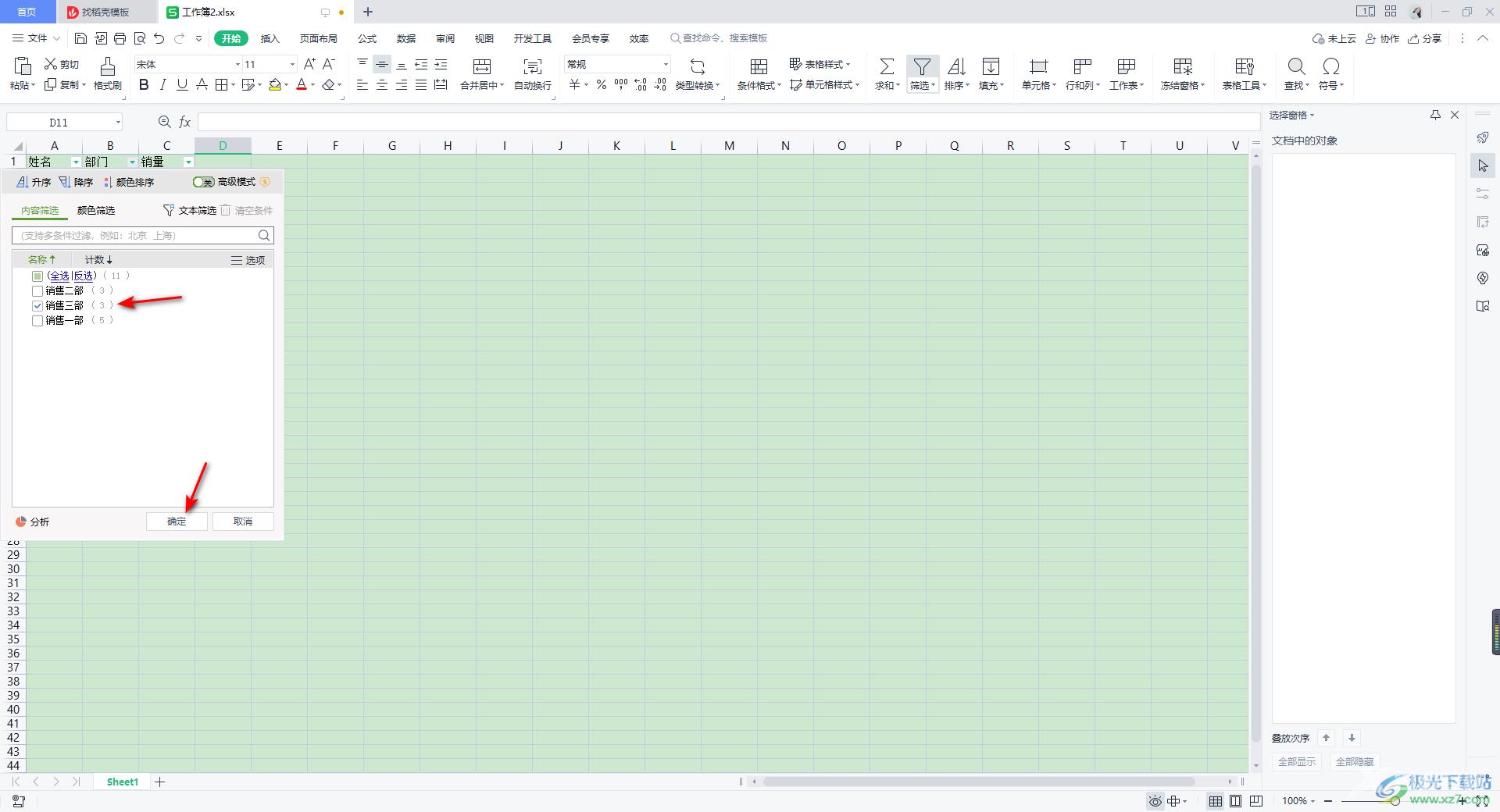The width and height of the screenshot is (1500, 812).
Task: Switch to normal view in status bar
Action: tap(1216, 801)
